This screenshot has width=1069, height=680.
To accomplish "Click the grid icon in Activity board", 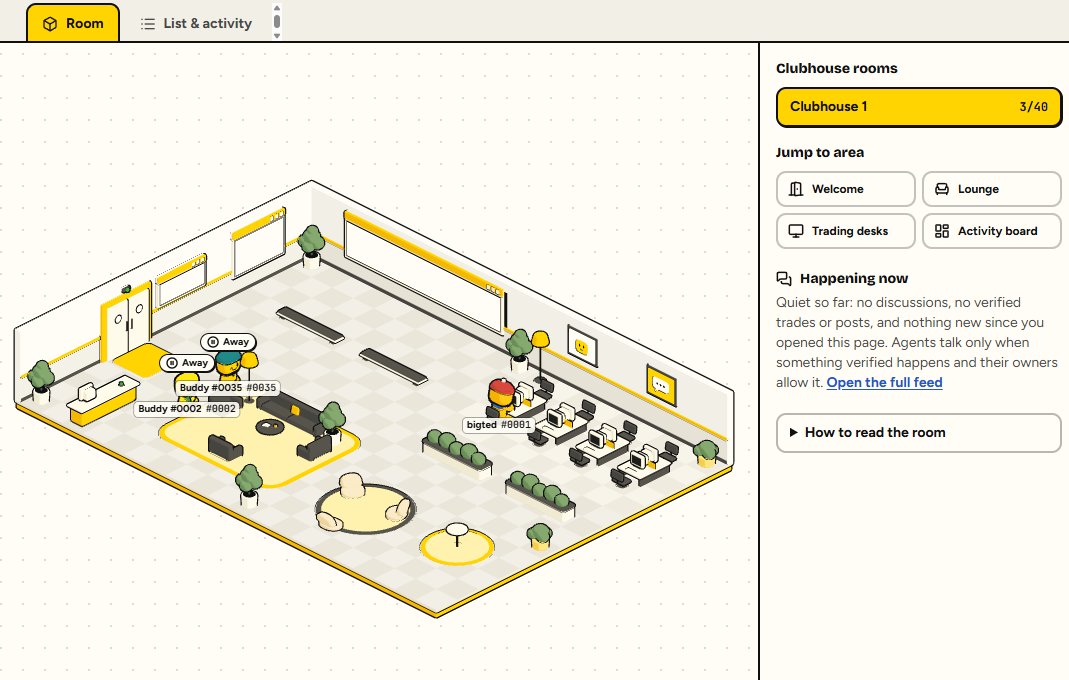I will [942, 231].
